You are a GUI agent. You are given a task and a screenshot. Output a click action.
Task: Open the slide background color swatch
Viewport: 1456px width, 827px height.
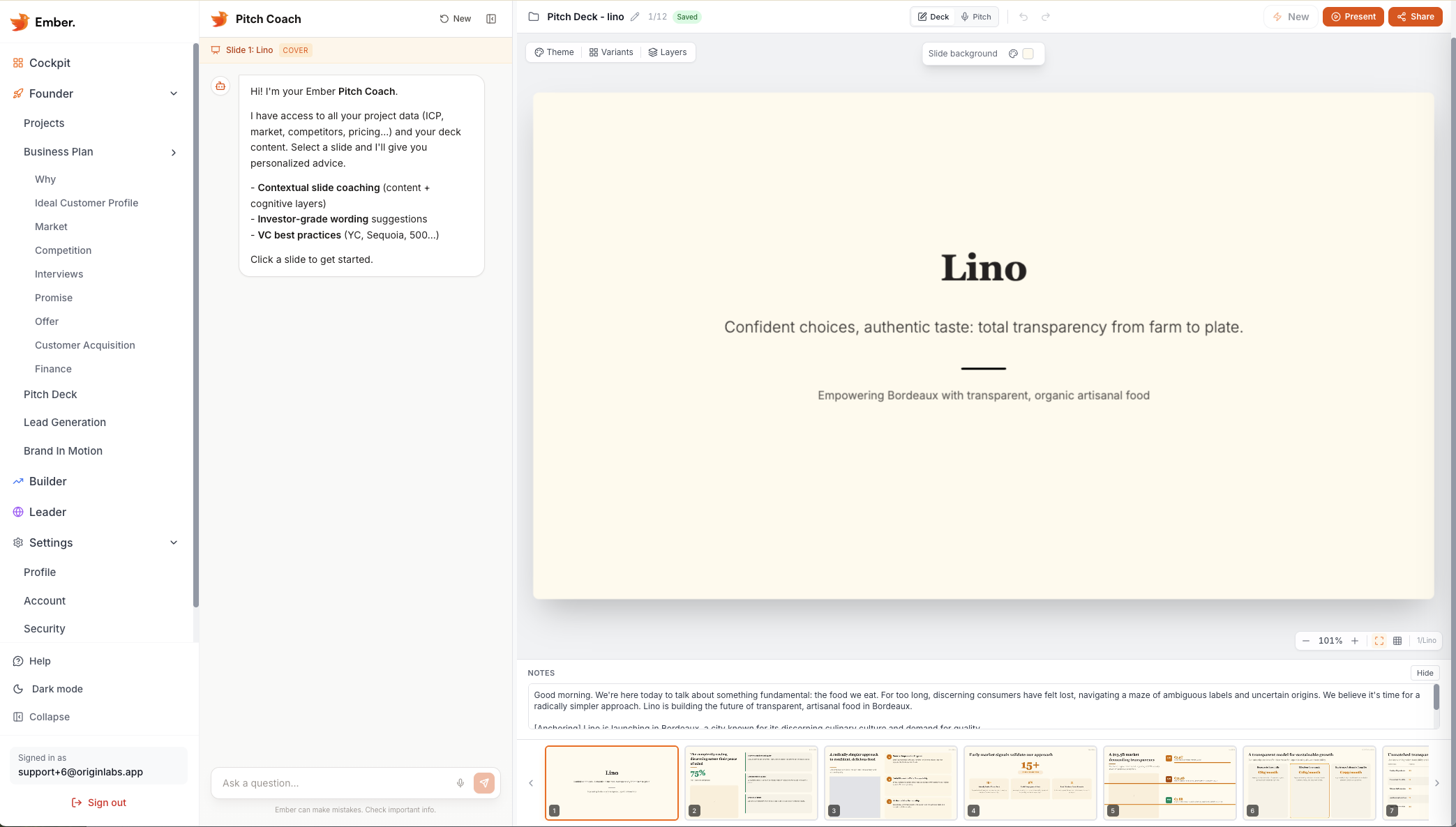[1027, 54]
